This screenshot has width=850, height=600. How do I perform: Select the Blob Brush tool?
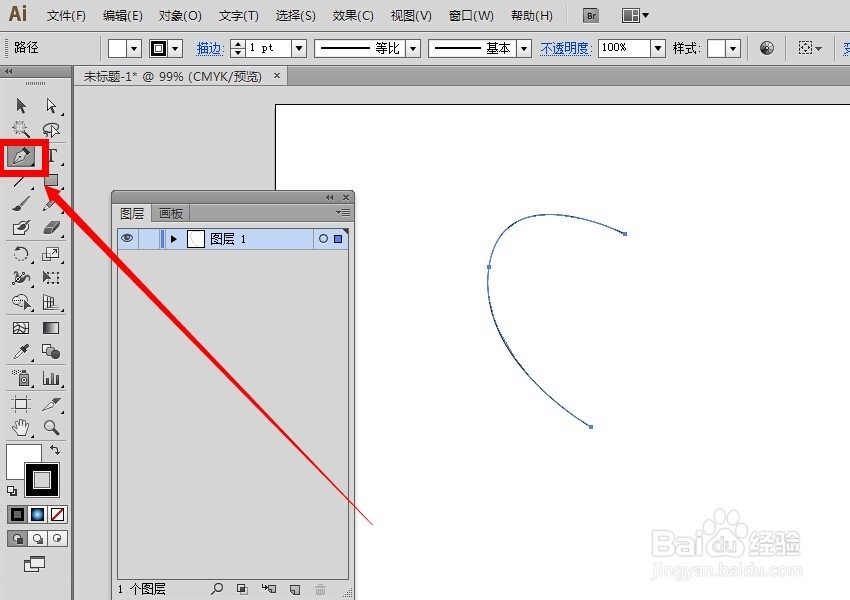click(21, 228)
